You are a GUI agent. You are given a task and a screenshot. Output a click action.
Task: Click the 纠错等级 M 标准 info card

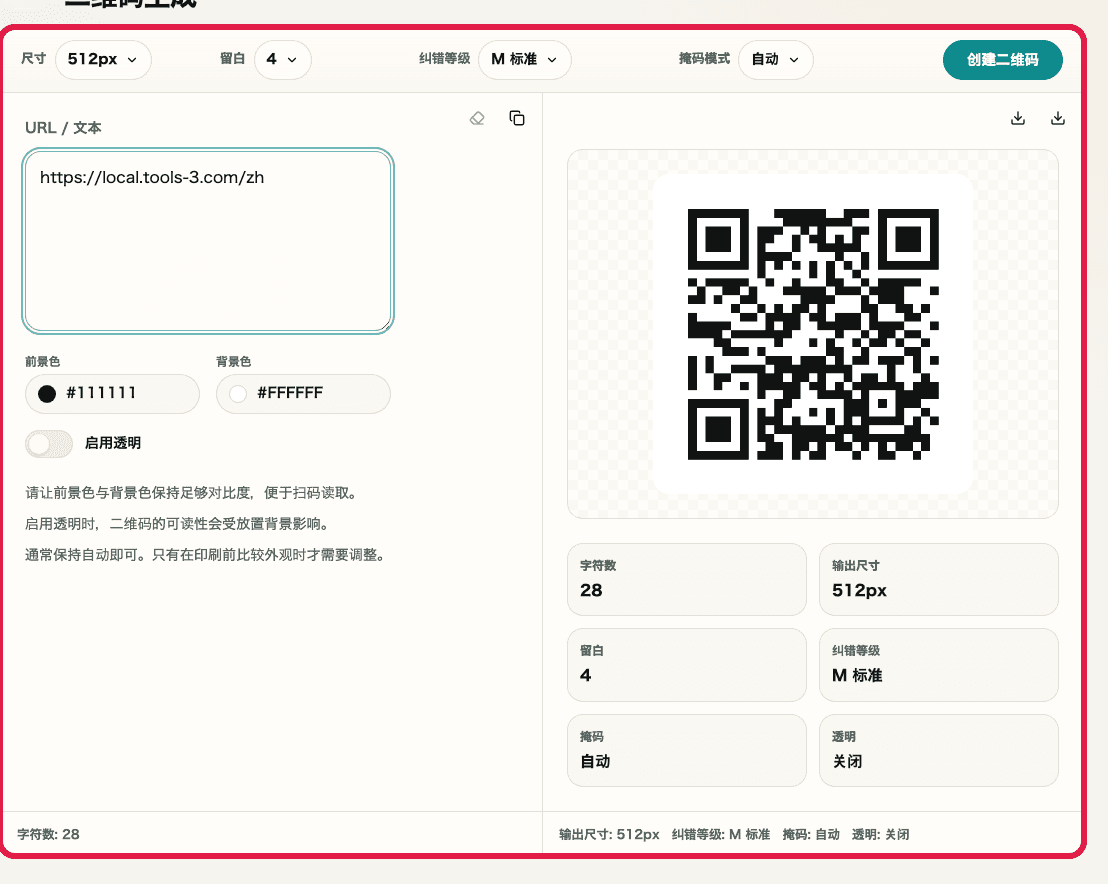pos(939,665)
